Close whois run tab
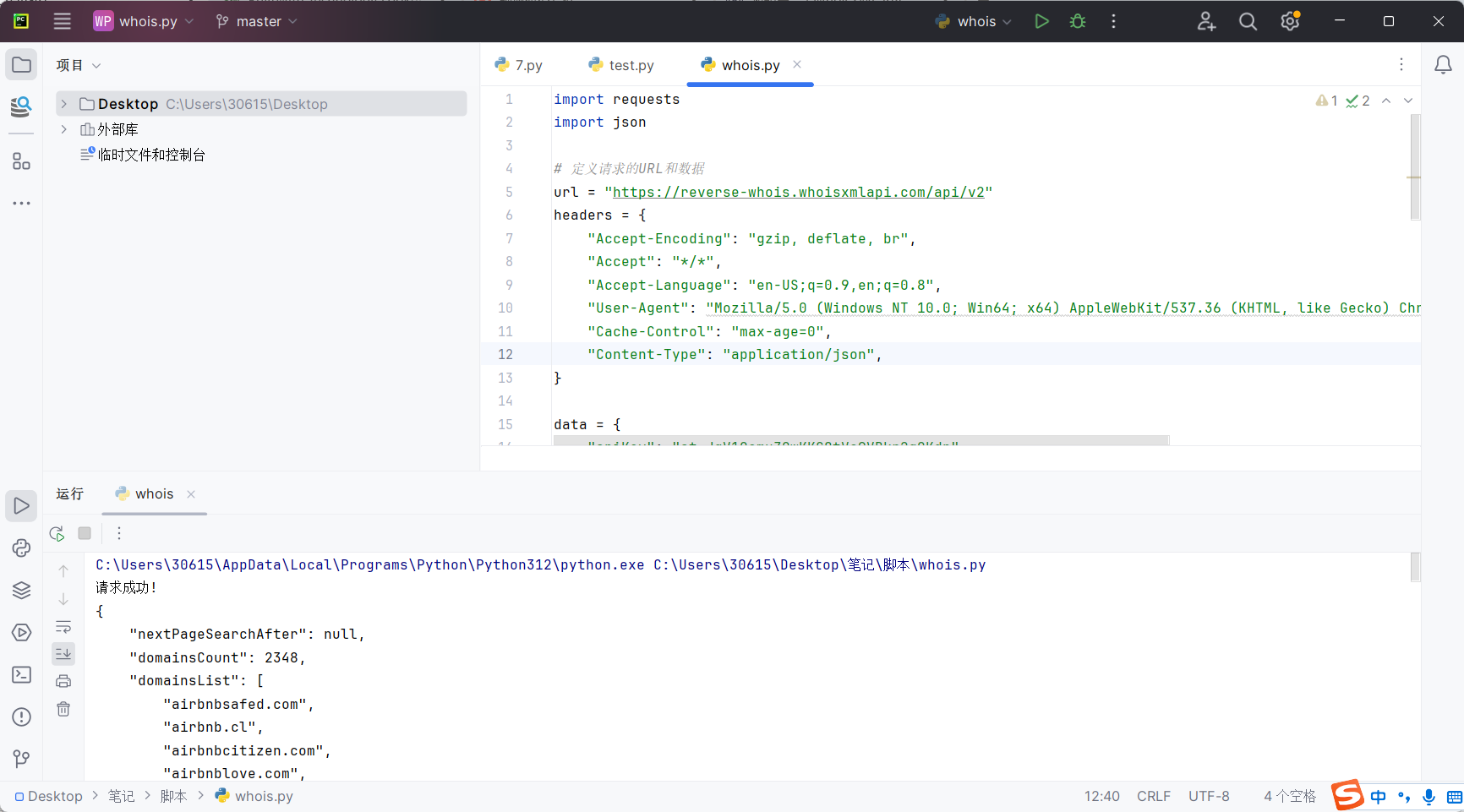The width and height of the screenshot is (1464, 812). 191,494
